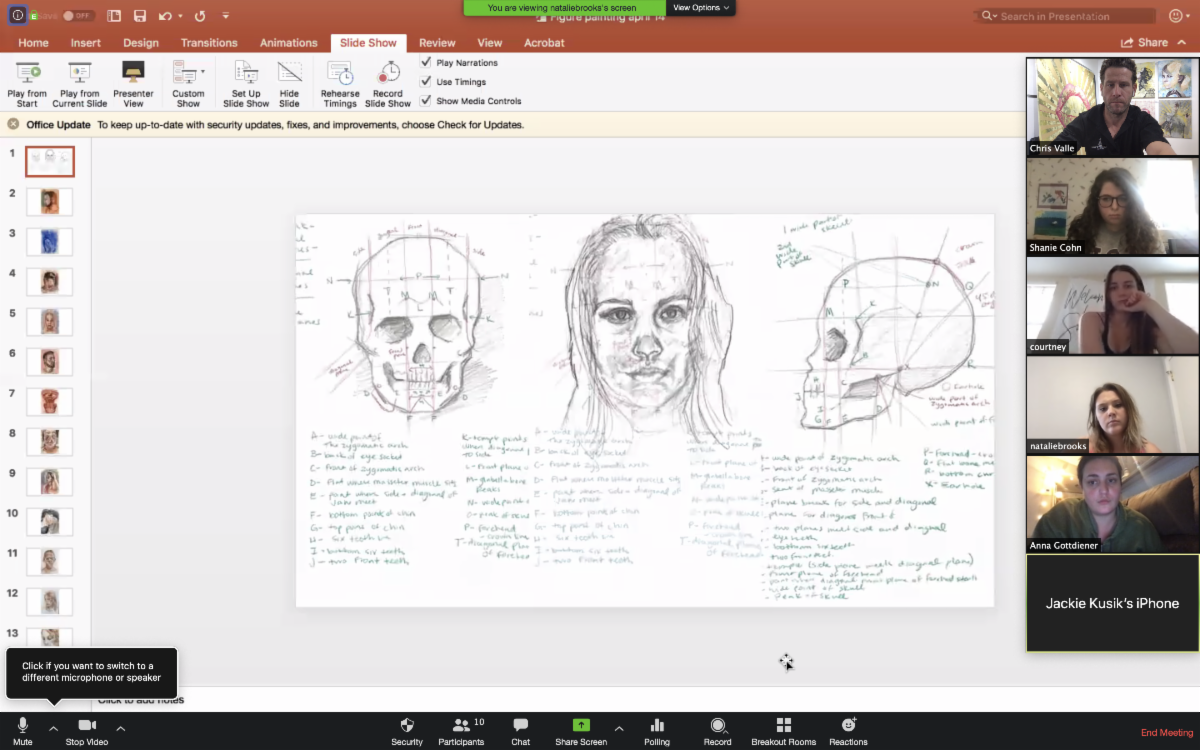Click Record Slide Show icon
1200x750 pixels.
pos(388,74)
